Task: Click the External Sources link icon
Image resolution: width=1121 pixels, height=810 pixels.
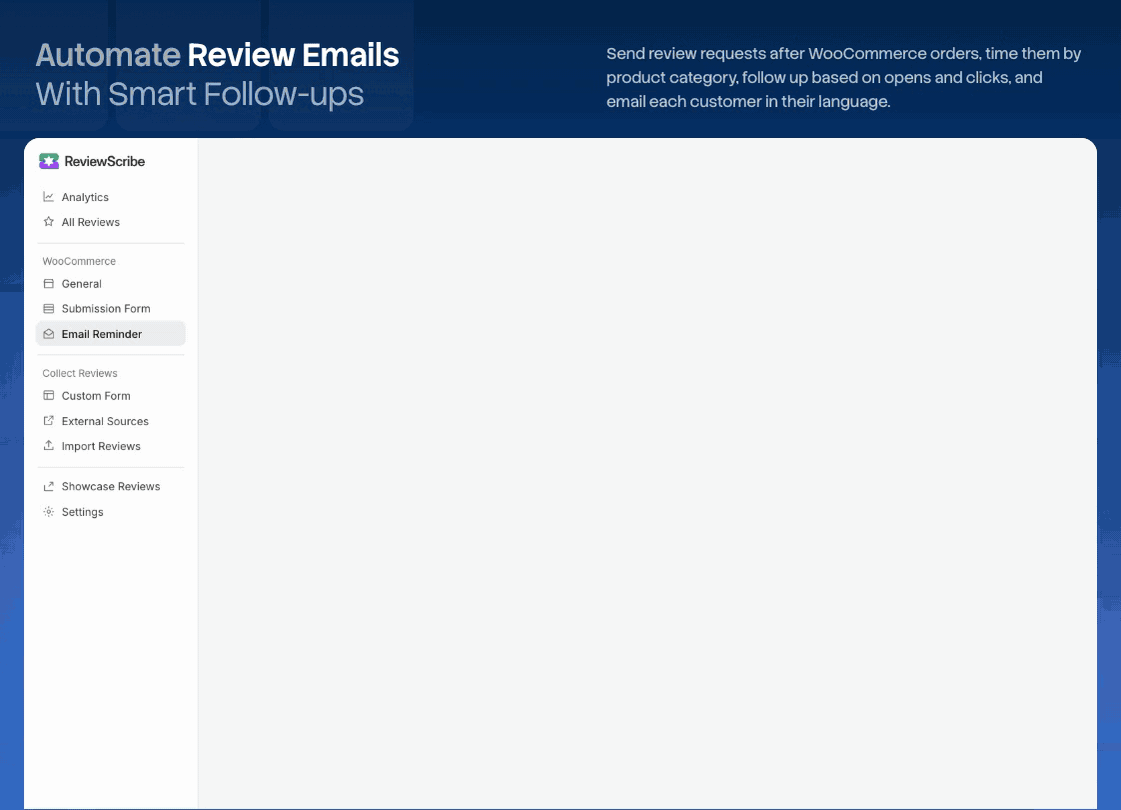Action: pos(49,420)
